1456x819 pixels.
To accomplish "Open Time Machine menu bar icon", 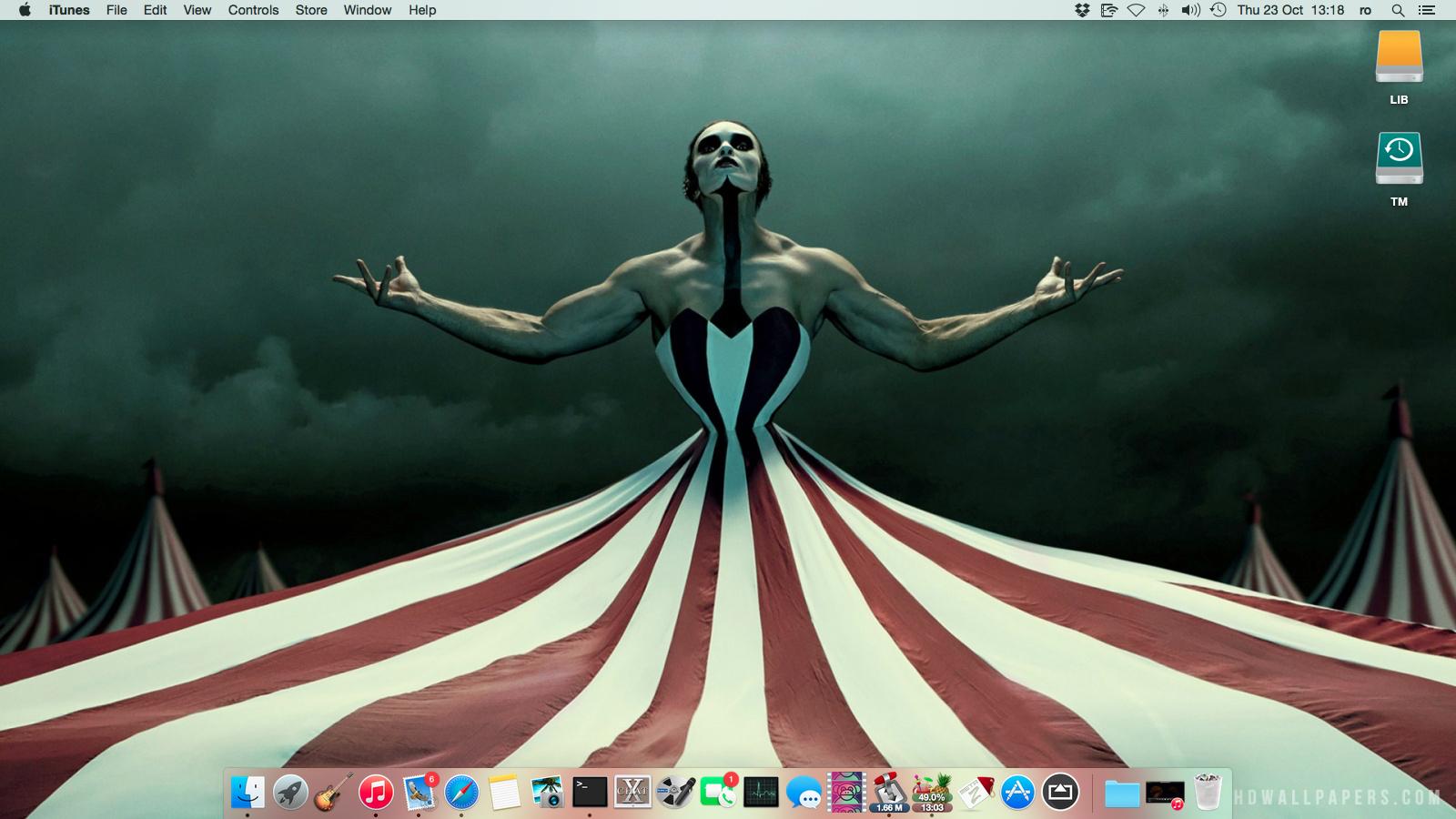I will coord(1218,10).
